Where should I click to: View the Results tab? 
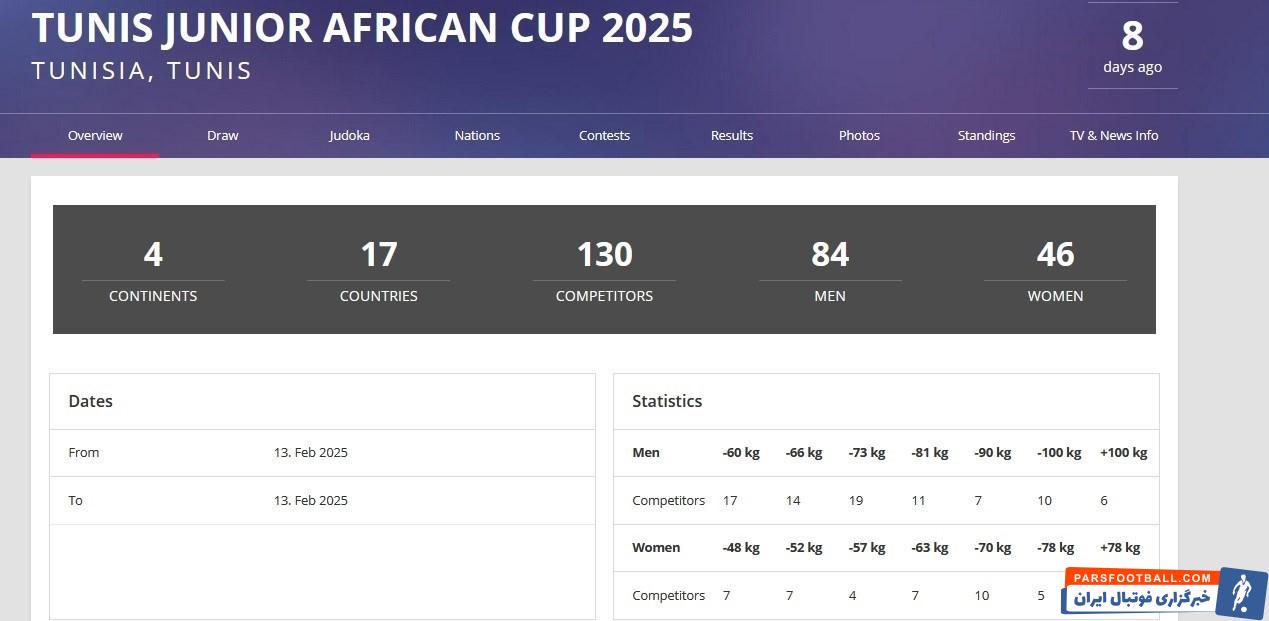732,135
